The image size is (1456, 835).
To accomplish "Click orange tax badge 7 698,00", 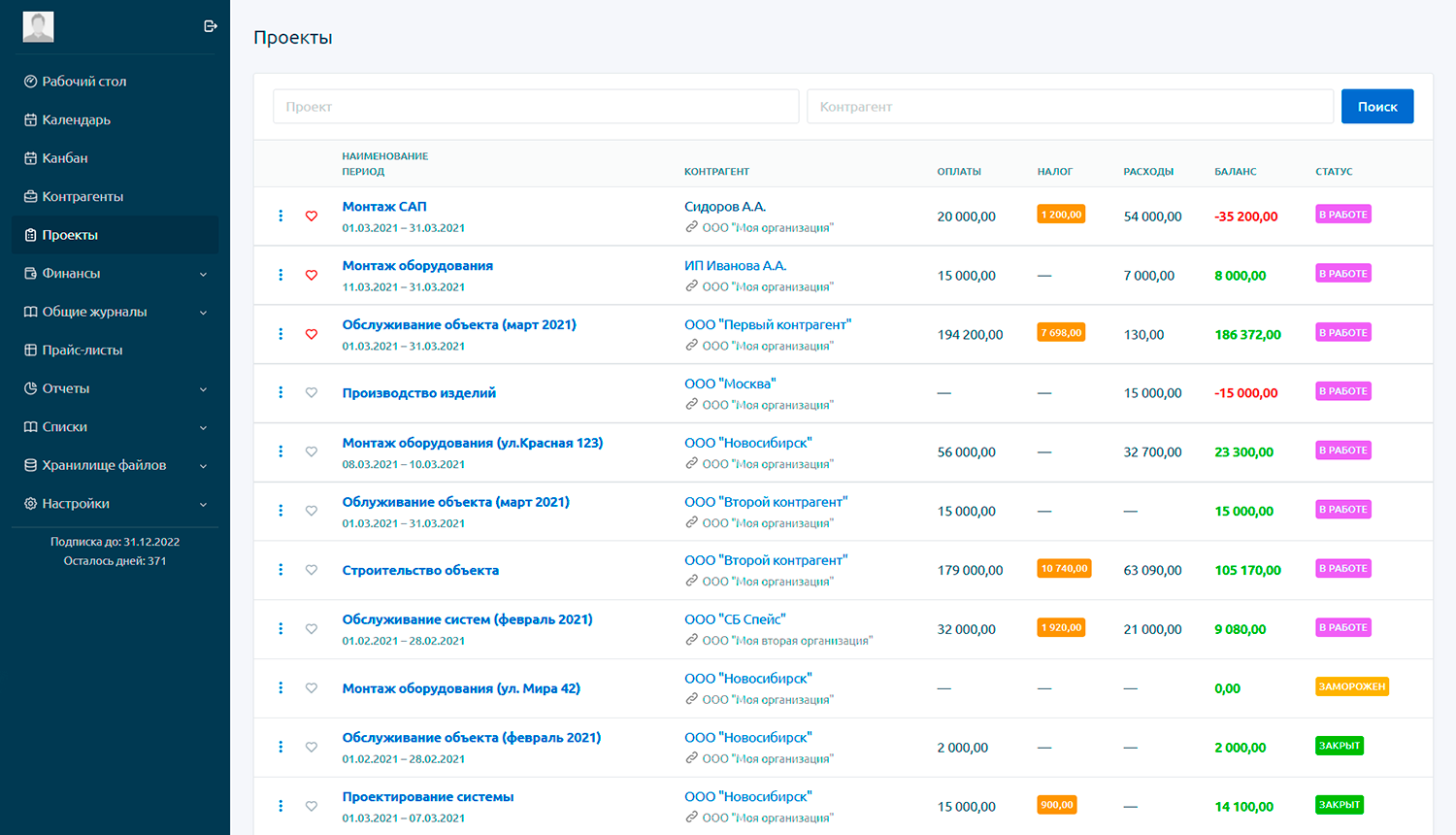I will click(x=1061, y=332).
